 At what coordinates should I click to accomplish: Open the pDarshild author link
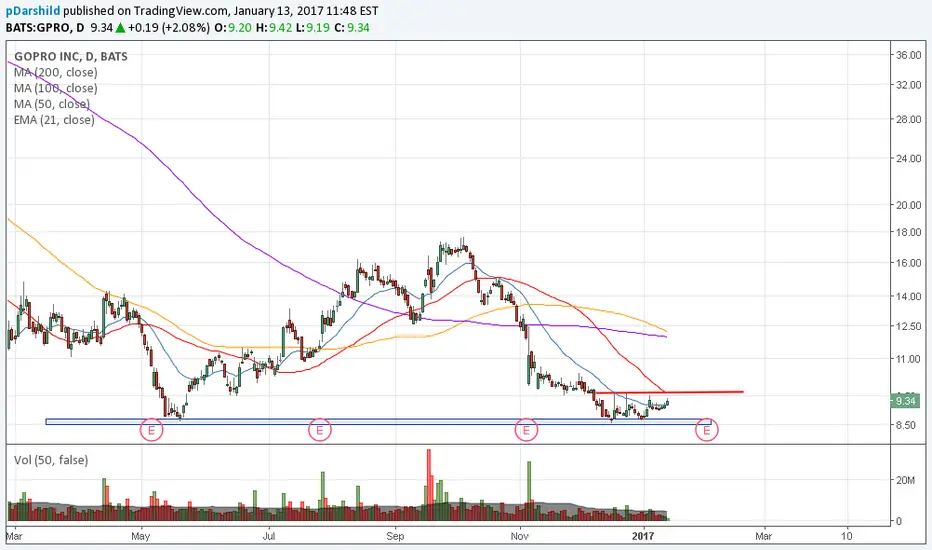[x=33, y=11]
